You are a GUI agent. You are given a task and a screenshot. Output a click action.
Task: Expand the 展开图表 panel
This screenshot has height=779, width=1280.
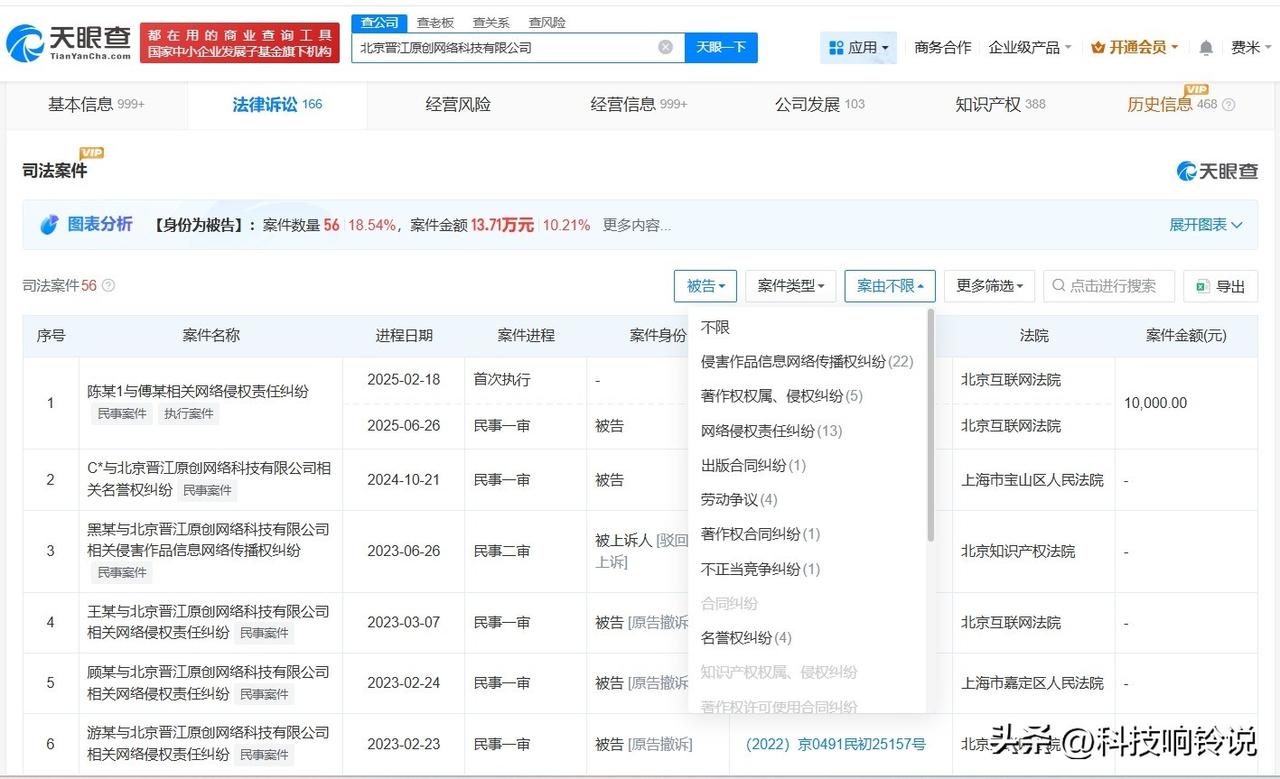coord(1206,224)
